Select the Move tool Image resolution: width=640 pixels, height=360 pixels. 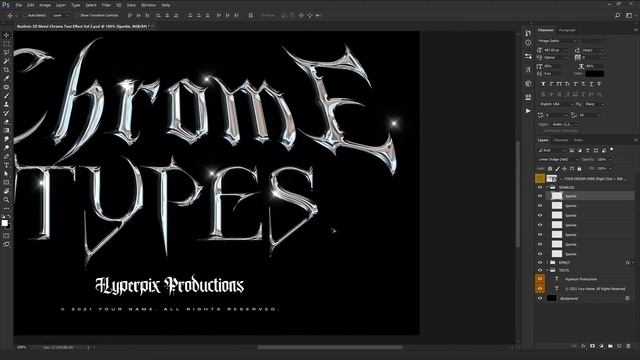6,35
